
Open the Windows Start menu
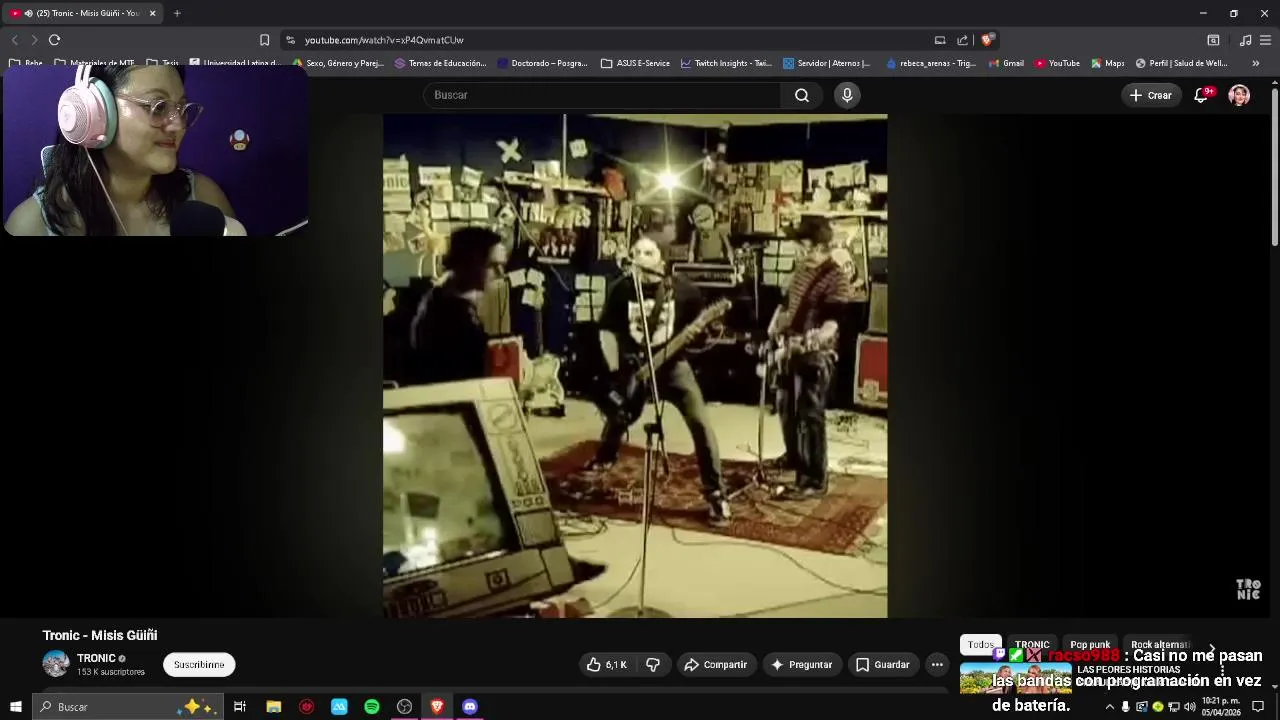click(15, 707)
